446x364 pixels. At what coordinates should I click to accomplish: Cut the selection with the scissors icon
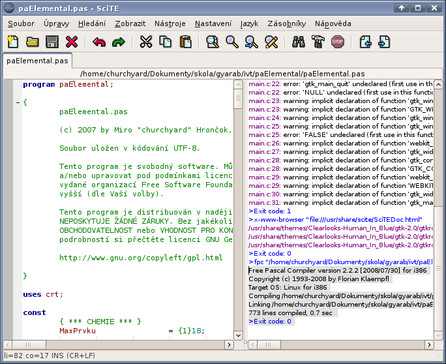(x=146, y=42)
